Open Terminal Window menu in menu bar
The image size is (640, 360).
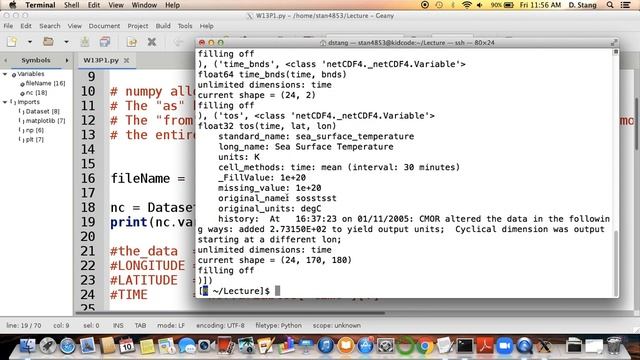click(144, 5)
